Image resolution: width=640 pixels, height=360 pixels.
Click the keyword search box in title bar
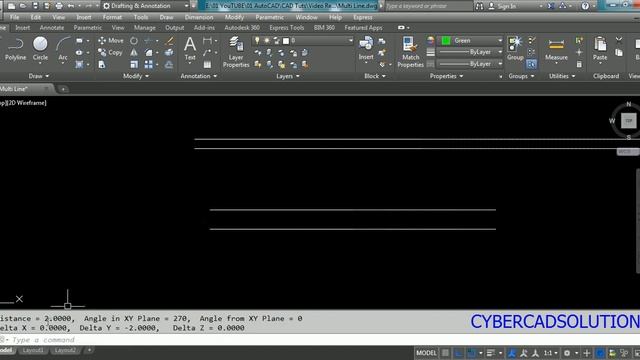428,6
